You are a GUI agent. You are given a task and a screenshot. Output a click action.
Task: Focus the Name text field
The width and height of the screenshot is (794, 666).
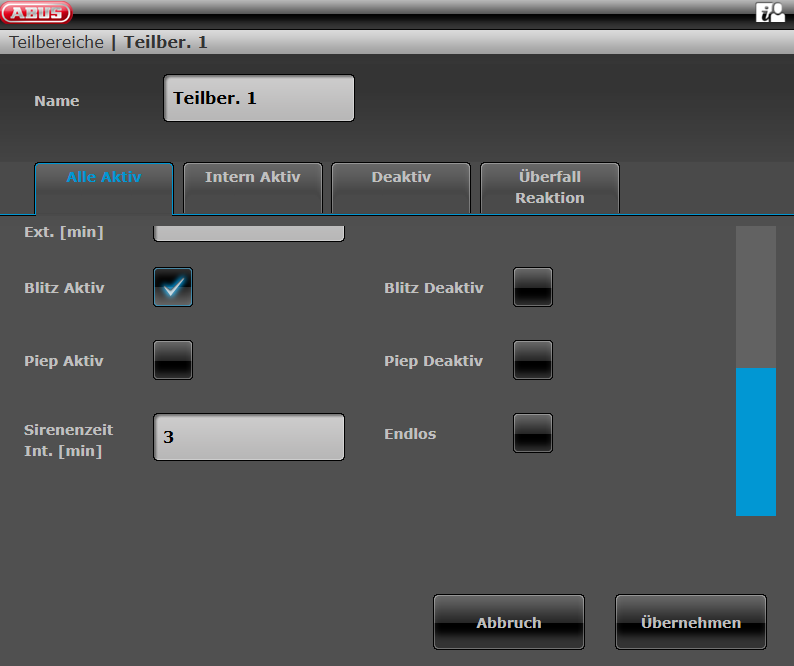pos(259,98)
